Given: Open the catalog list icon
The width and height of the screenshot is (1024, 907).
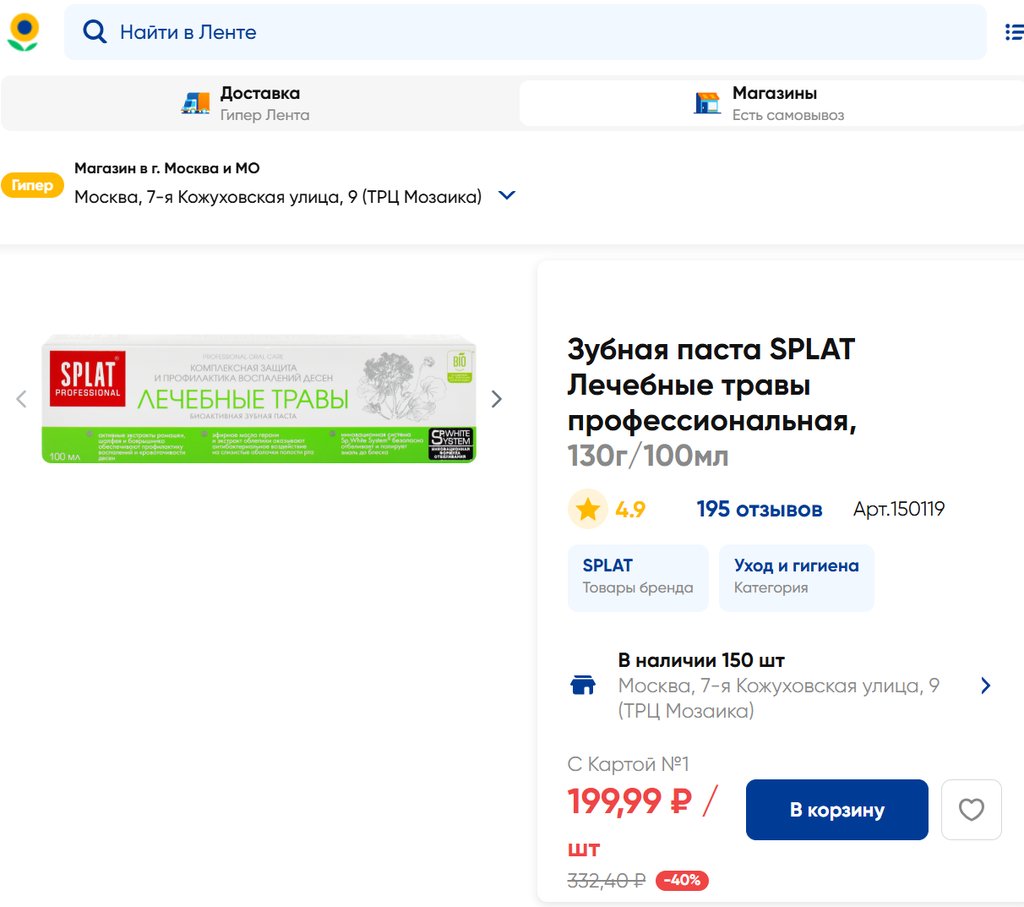Looking at the screenshot, I should coord(1013,32).
